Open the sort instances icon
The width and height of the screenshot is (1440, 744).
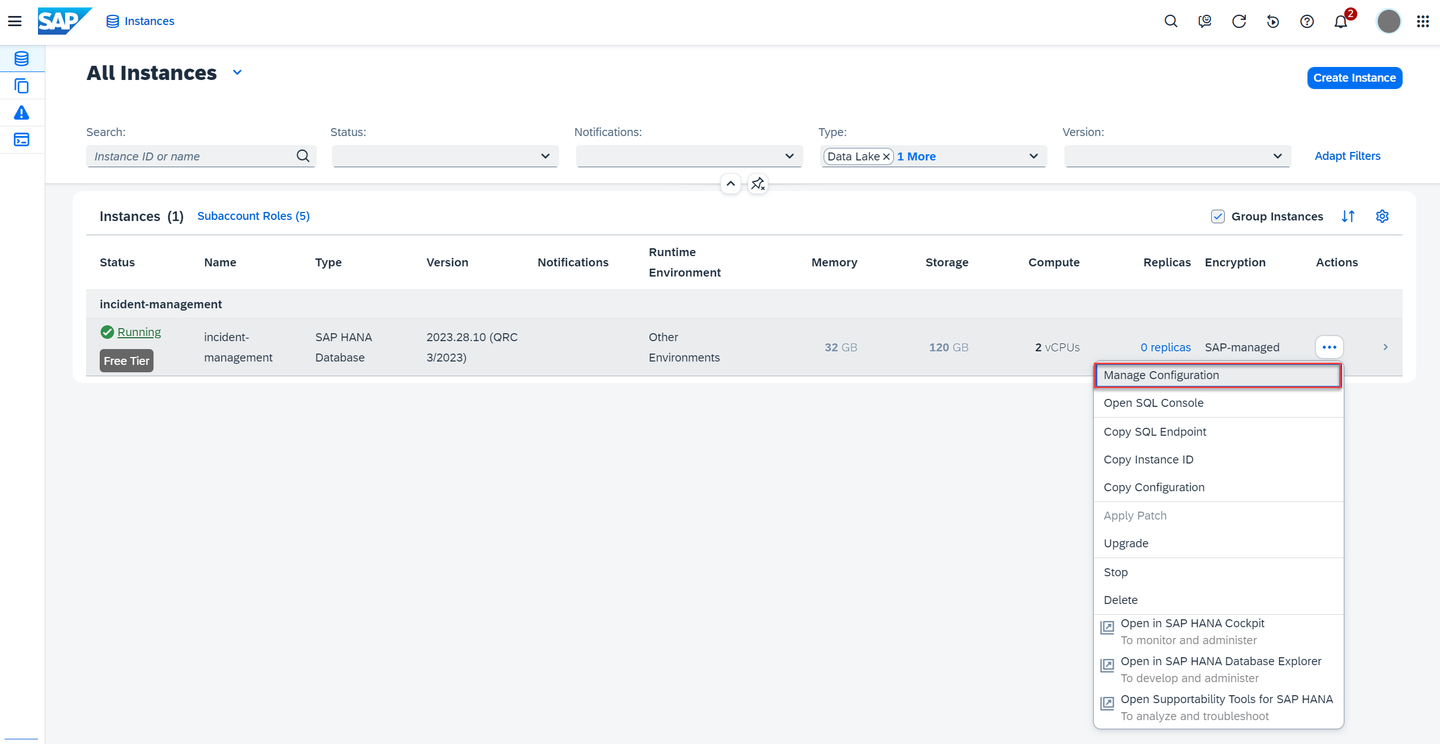(x=1348, y=216)
